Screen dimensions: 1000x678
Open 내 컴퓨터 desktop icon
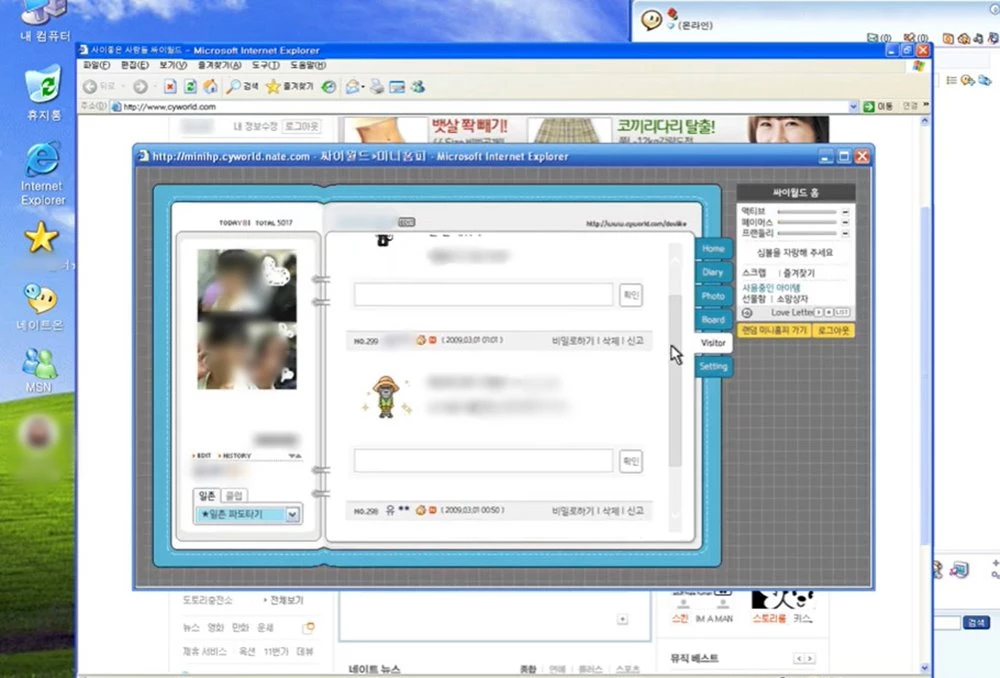(x=44, y=21)
